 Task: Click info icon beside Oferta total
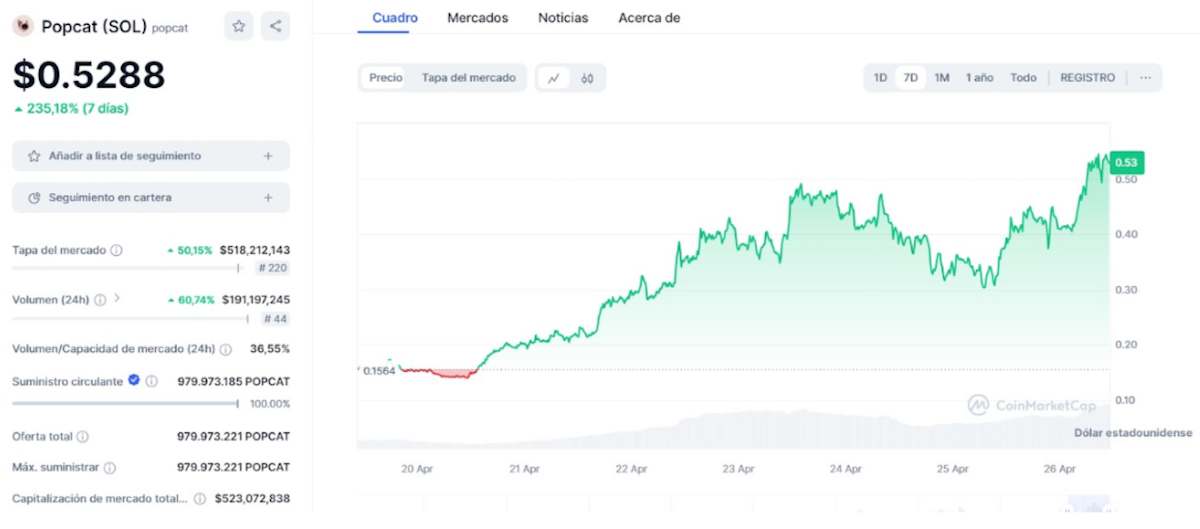coord(83,437)
